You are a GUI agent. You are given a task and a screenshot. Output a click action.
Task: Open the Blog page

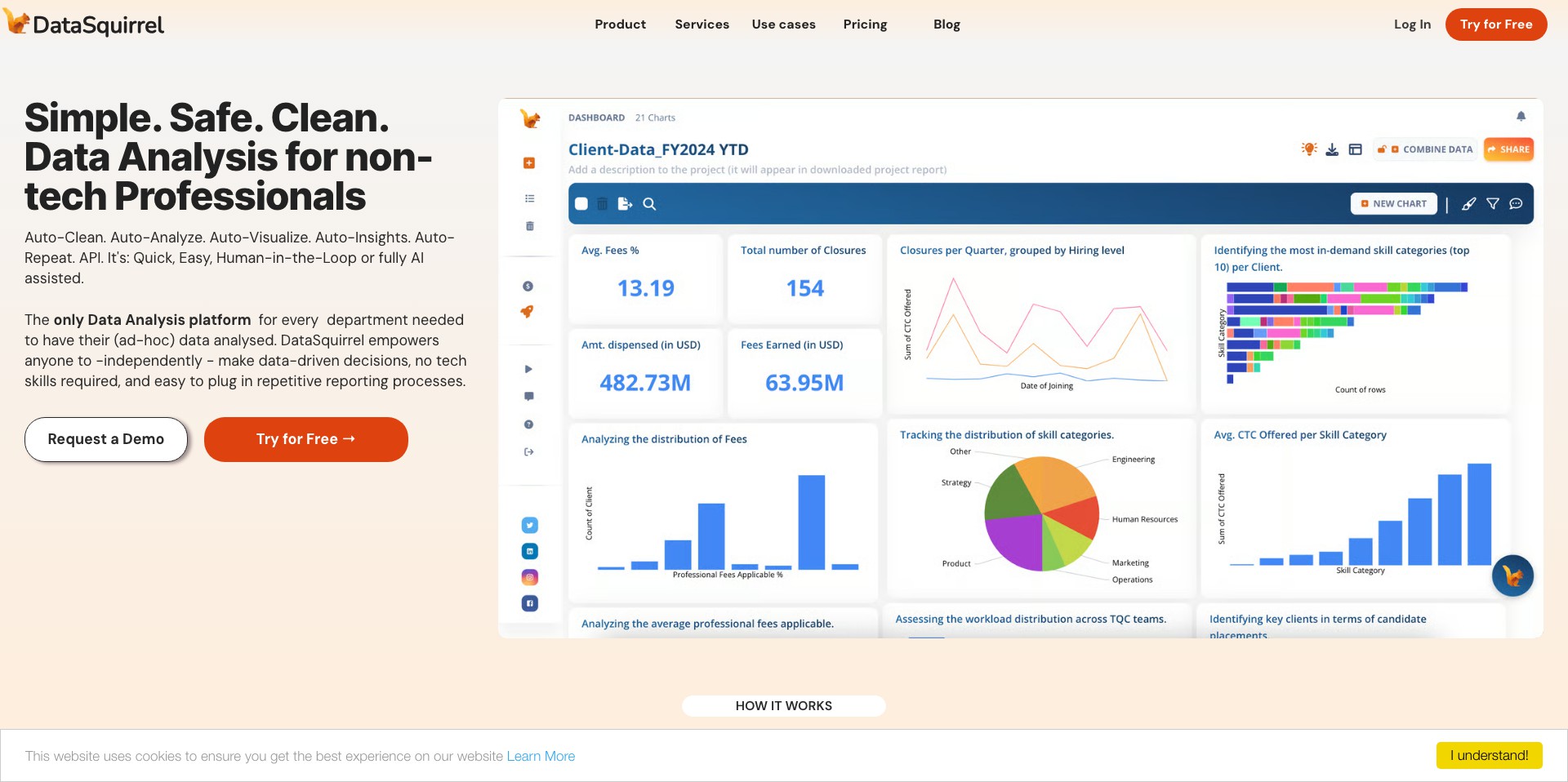[x=947, y=24]
